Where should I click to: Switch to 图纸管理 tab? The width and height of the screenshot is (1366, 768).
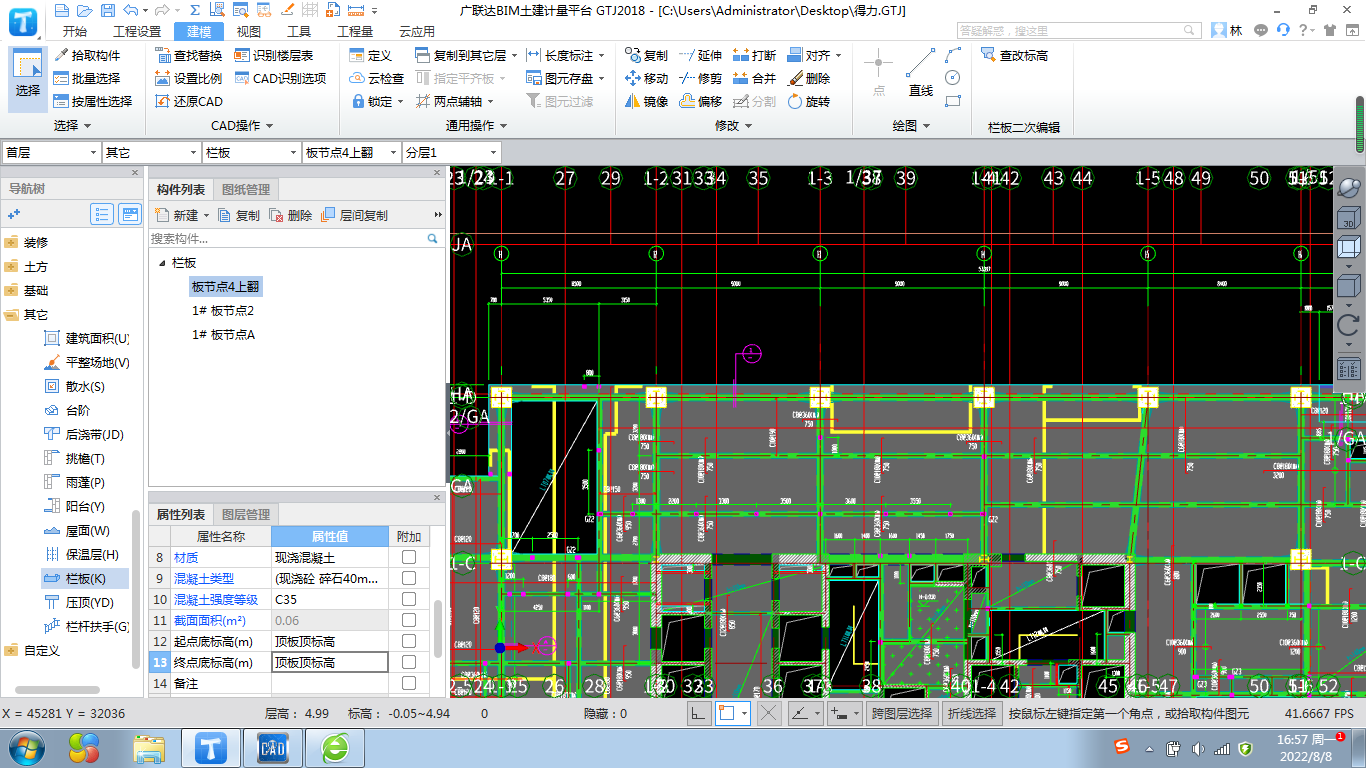coord(245,189)
